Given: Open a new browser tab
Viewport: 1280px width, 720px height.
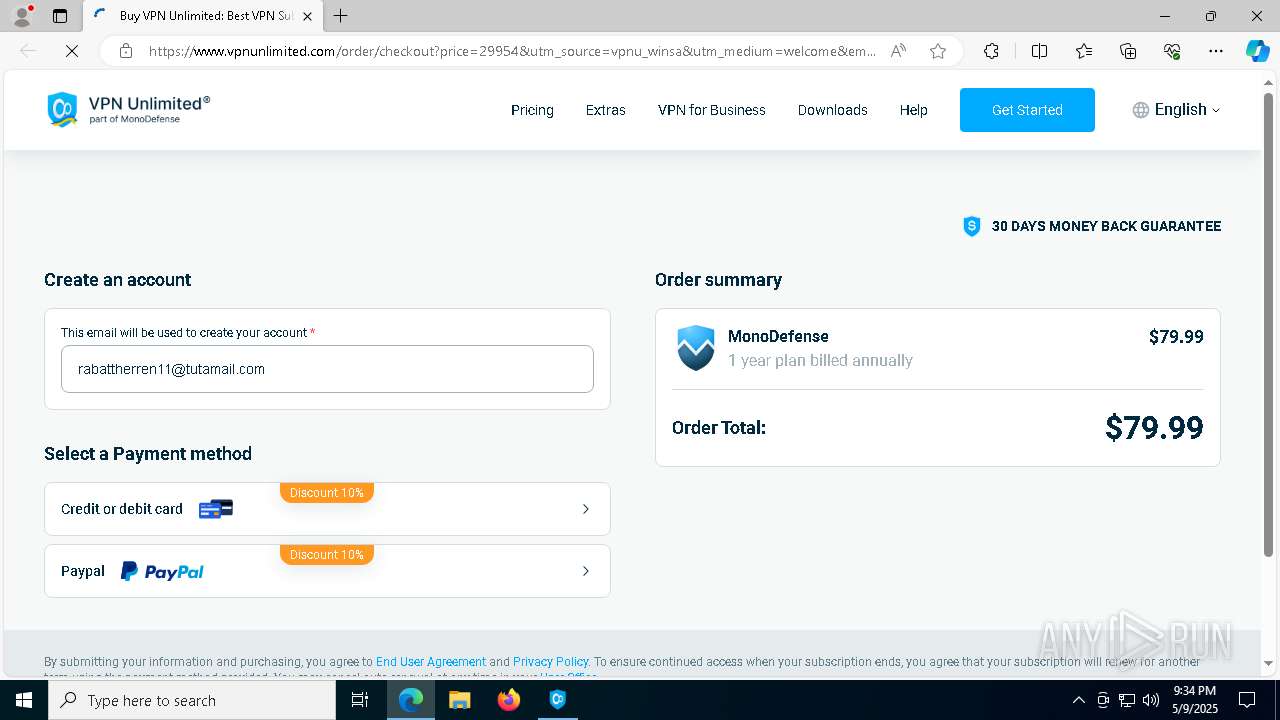Looking at the screenshot, I should (x=341, y=16).
